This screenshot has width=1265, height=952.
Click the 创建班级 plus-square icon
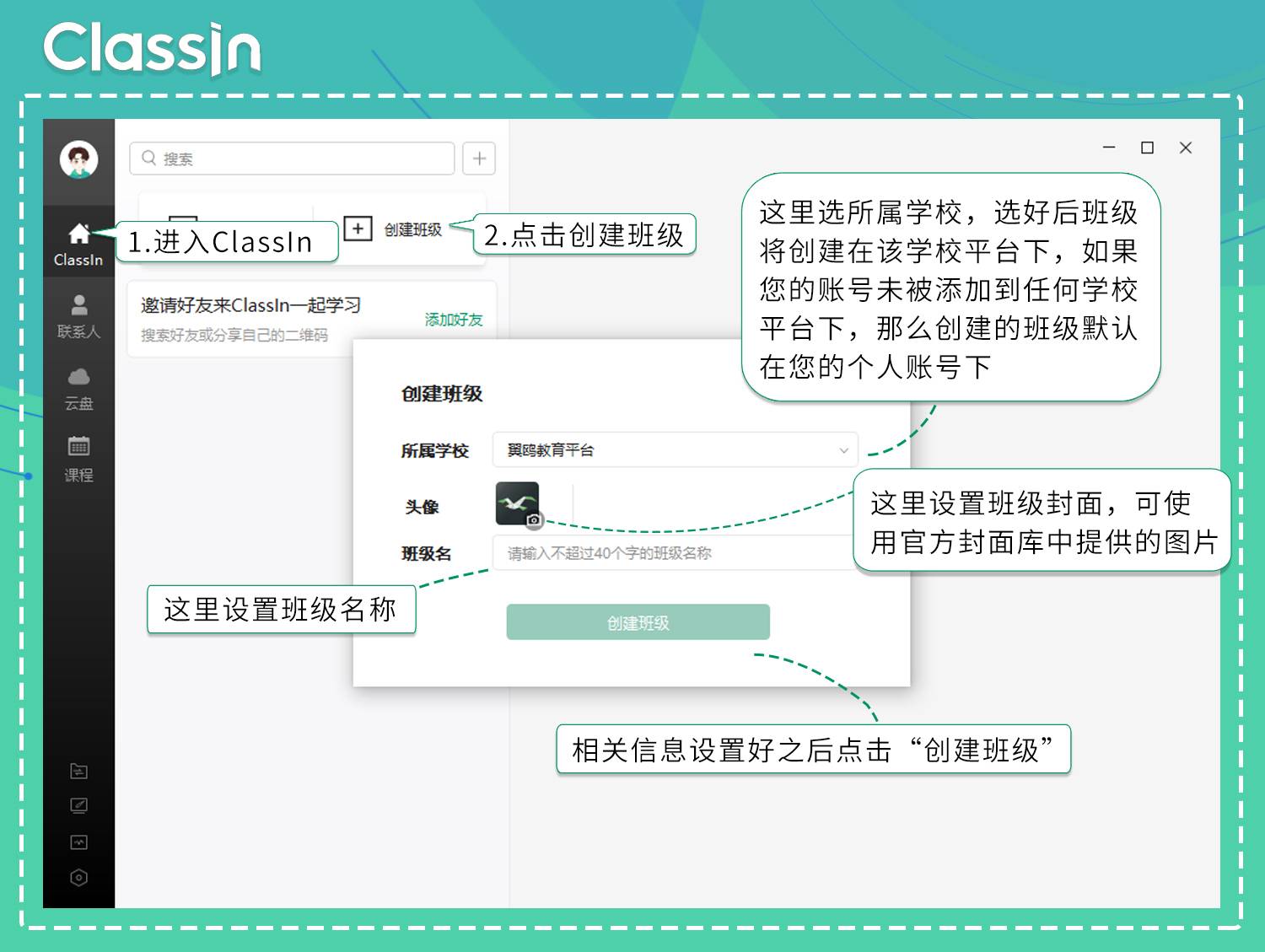(x=358, y=229)
